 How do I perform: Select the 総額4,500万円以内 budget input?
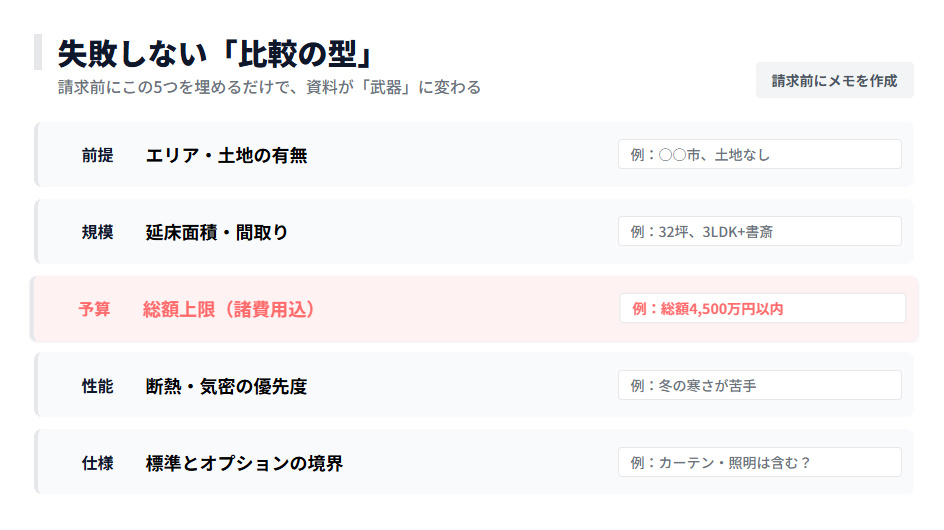[762, 308]
